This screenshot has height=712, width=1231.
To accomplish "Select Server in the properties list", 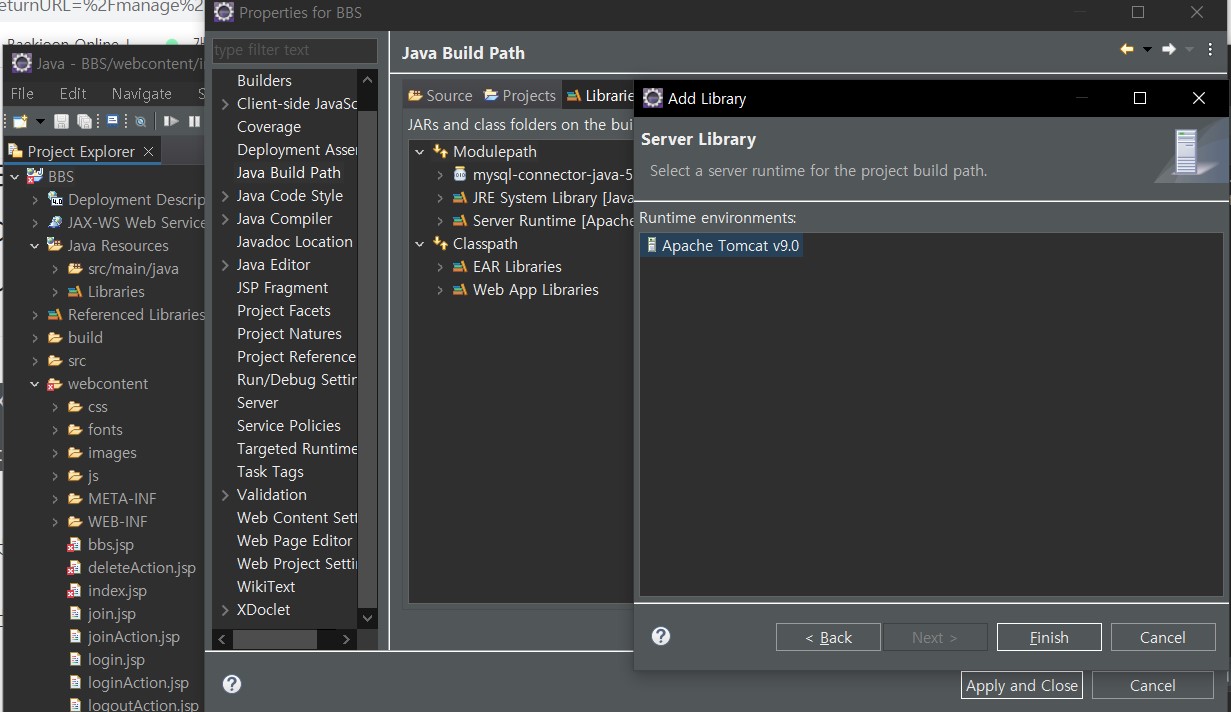I will (x=257, y=403).
